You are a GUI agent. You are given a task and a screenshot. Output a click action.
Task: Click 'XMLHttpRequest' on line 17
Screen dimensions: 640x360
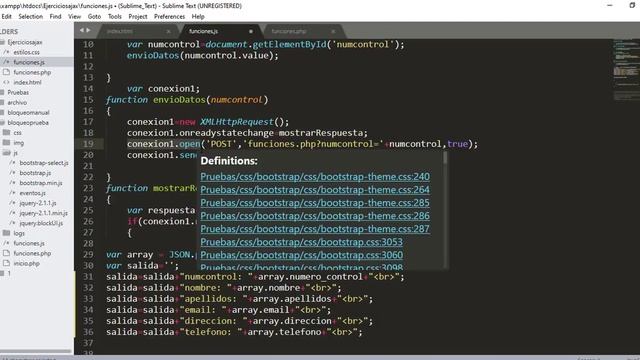coord(236,122)
